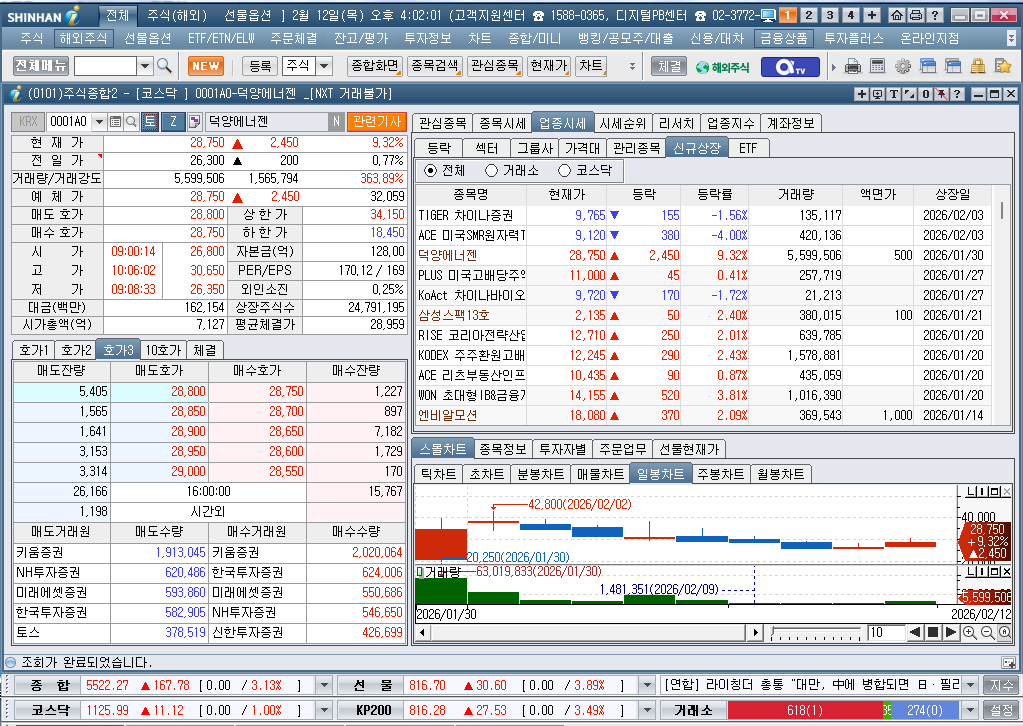Click the play-forward triangle under chart
1023x726 pixels.
(x=951, y=632)
